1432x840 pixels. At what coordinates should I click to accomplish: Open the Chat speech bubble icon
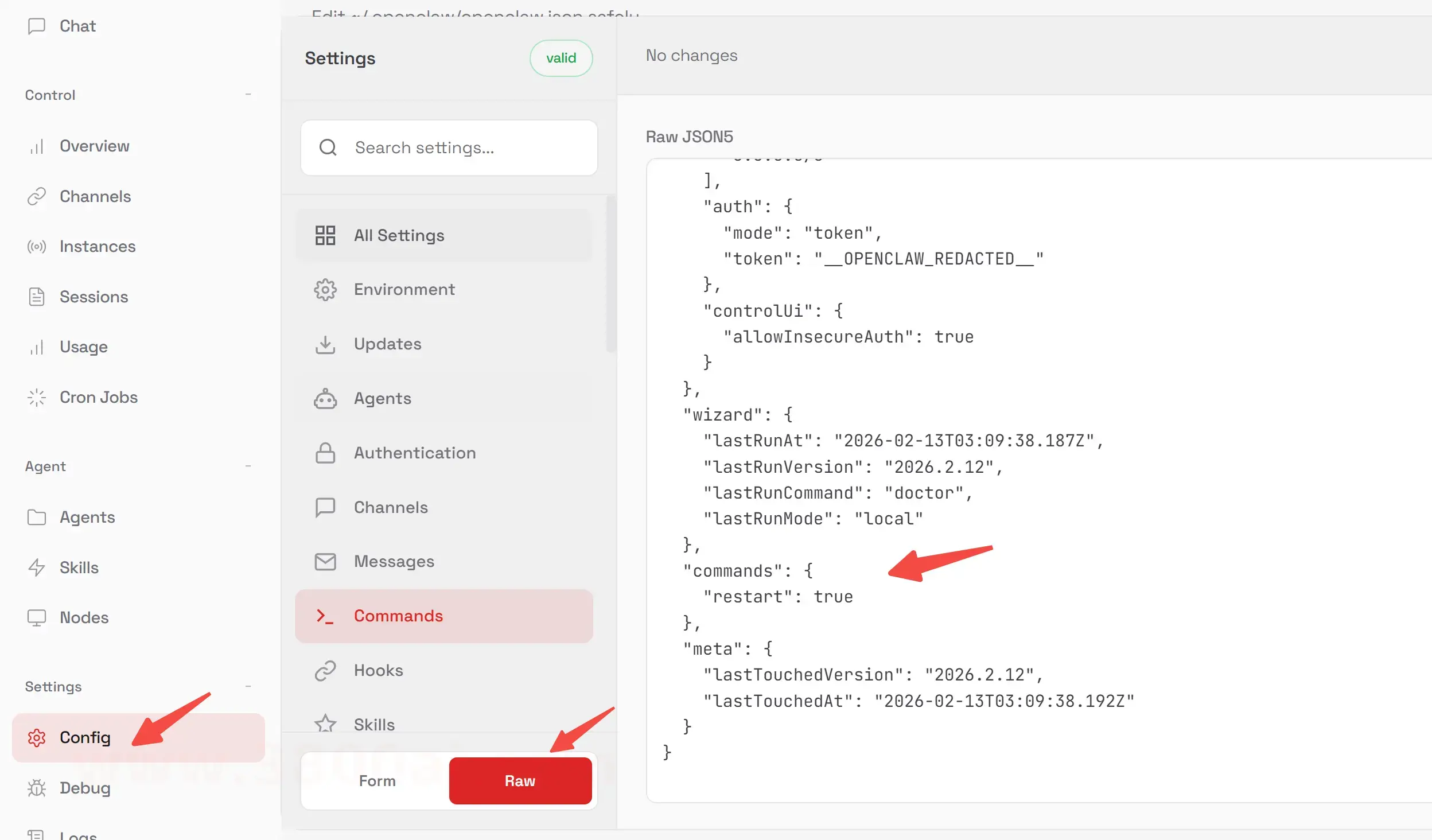[37, 26]
